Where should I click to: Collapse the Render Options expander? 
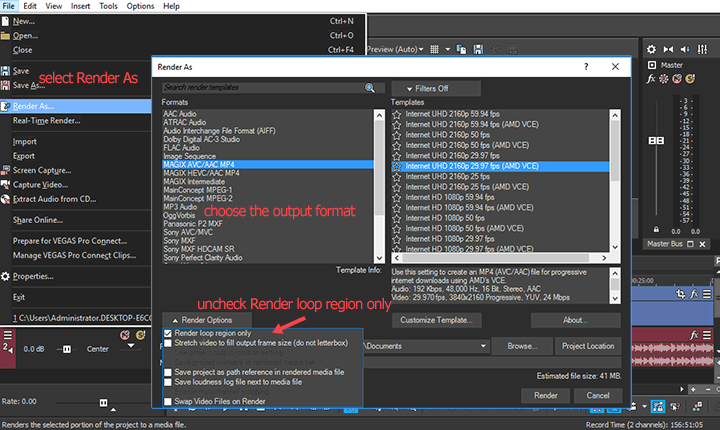click(207, 320)
